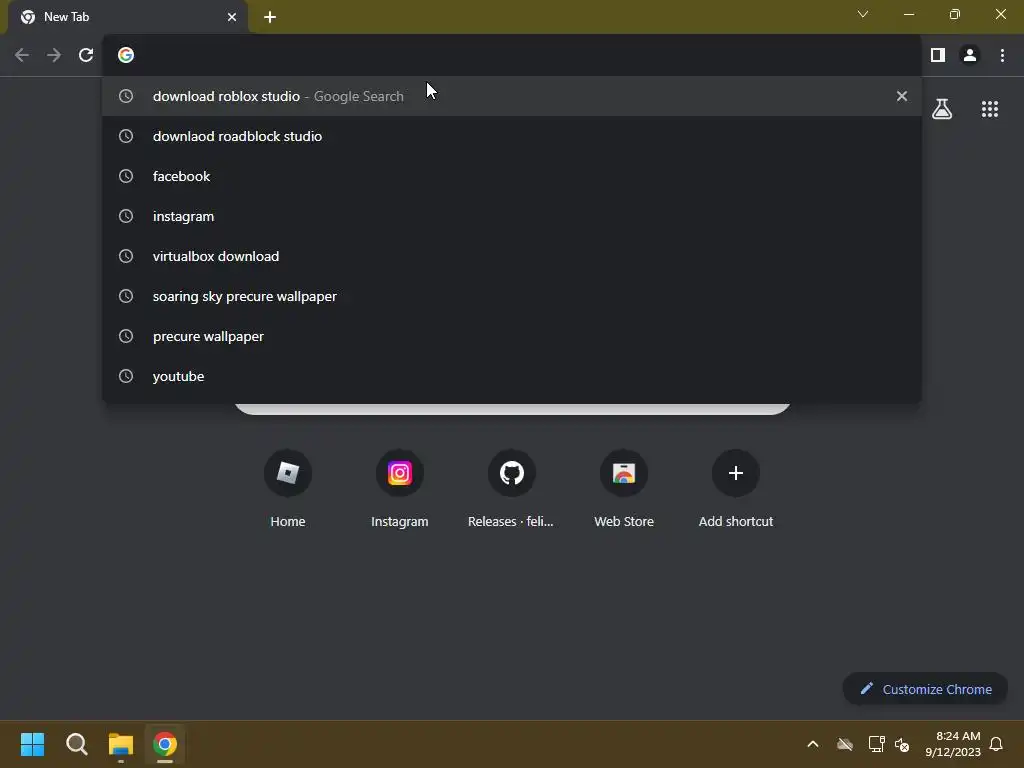This screenshot has height=768, width=1024.
Task: Select the youtube suggestion
Action: (x=512, y=376)
